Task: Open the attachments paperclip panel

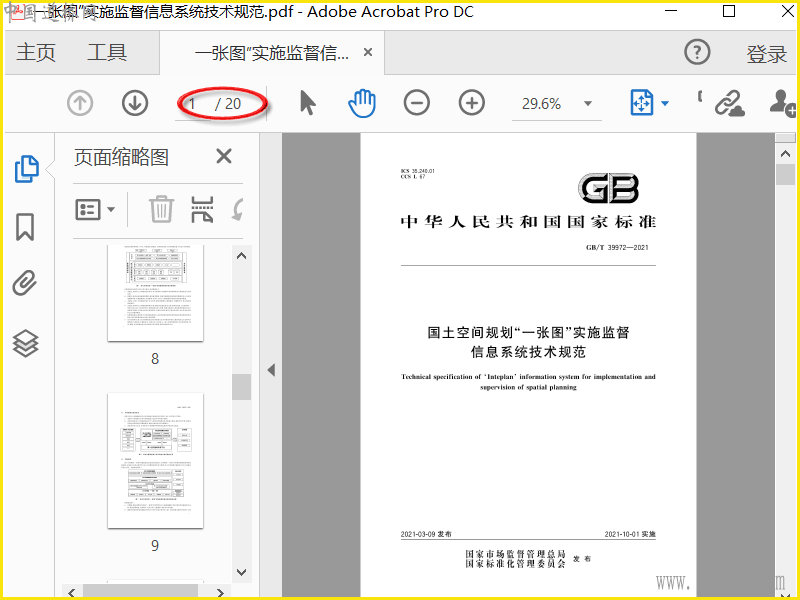Action: 25,283
